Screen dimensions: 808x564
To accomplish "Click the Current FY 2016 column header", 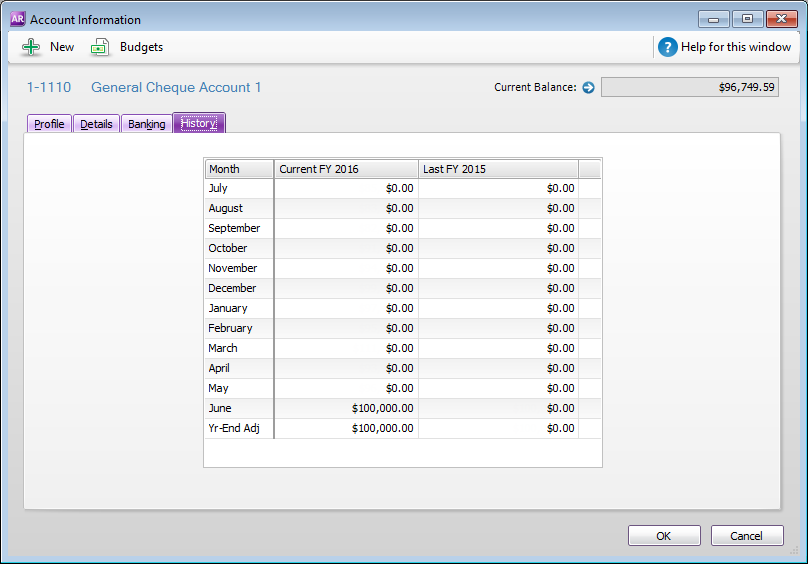I will click(346, 169).
